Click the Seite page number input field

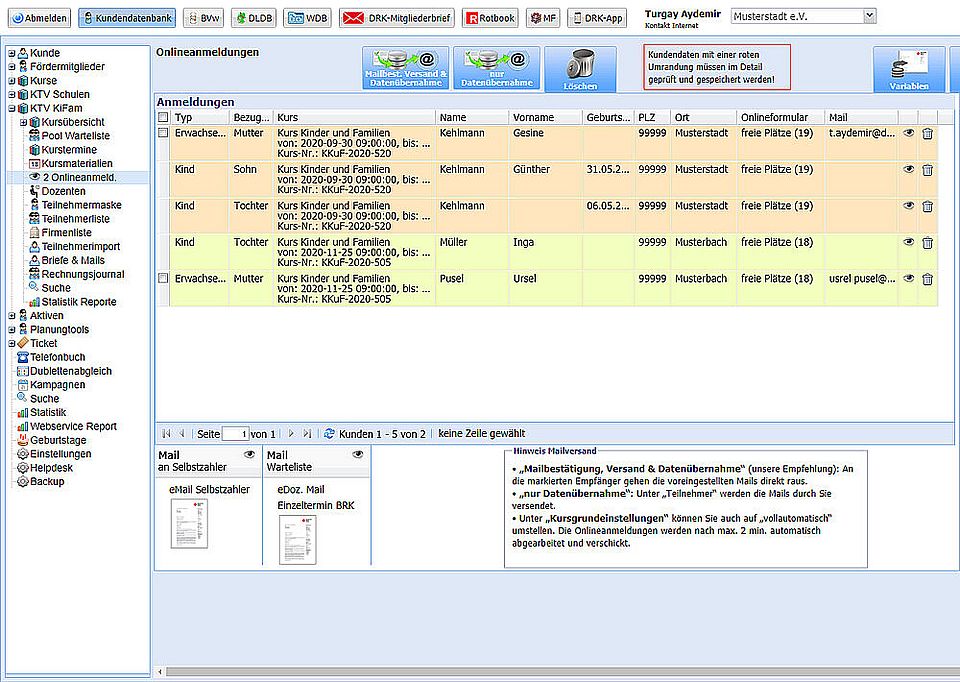235,434
